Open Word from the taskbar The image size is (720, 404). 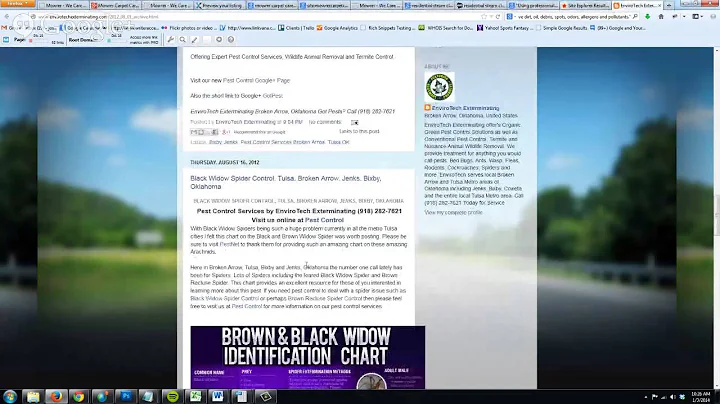(218, 397)
